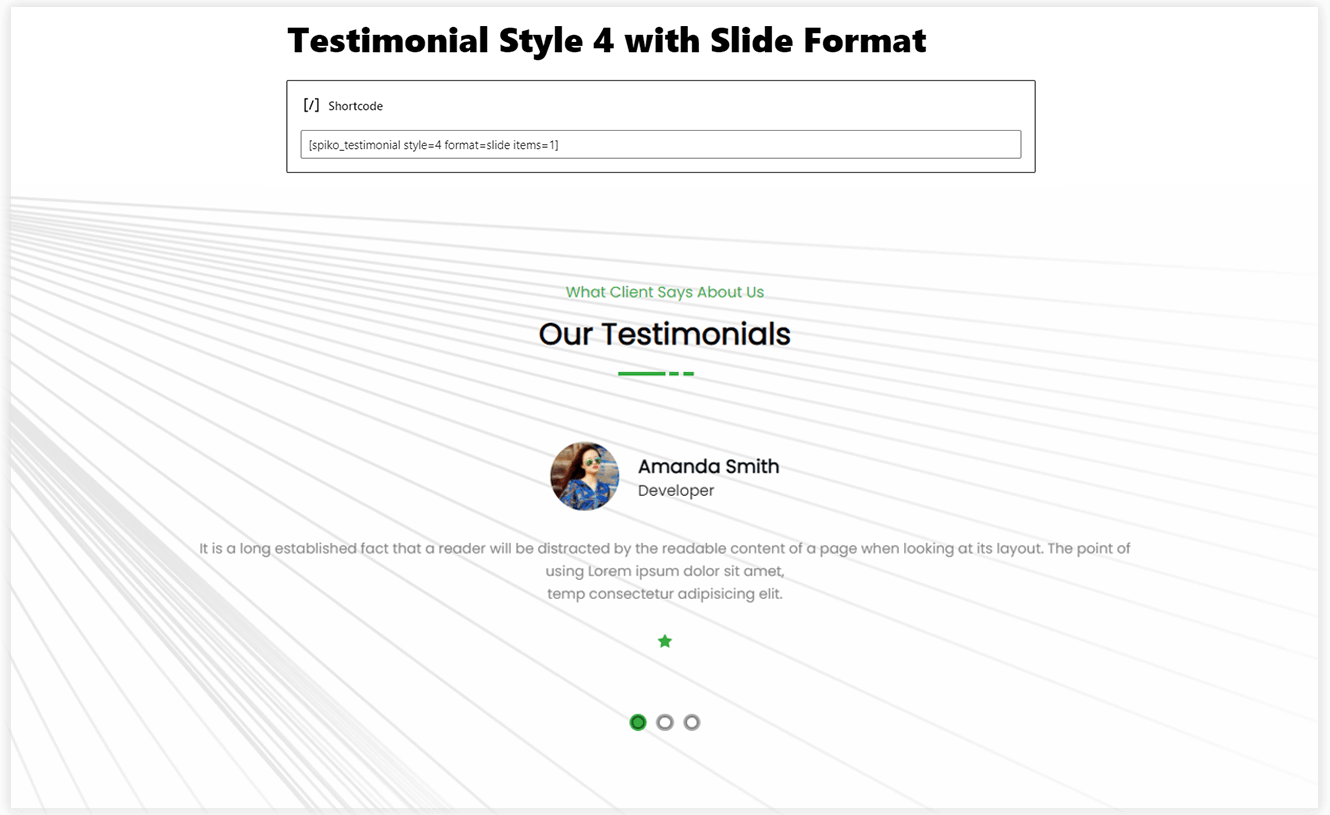Click the testimonial paragraph starting 'It is a long'

(x=665, y=571)
